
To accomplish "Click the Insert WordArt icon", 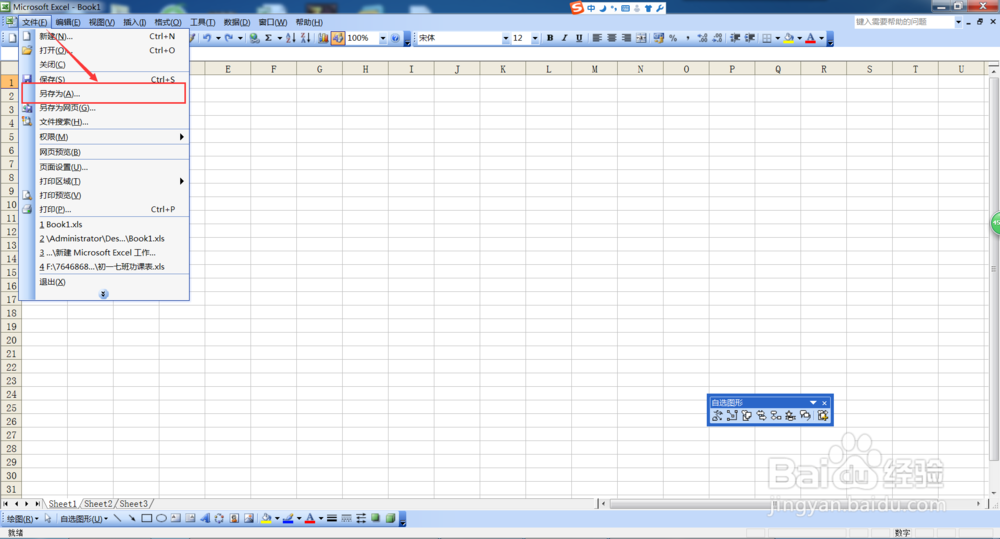I will point(205,519).
